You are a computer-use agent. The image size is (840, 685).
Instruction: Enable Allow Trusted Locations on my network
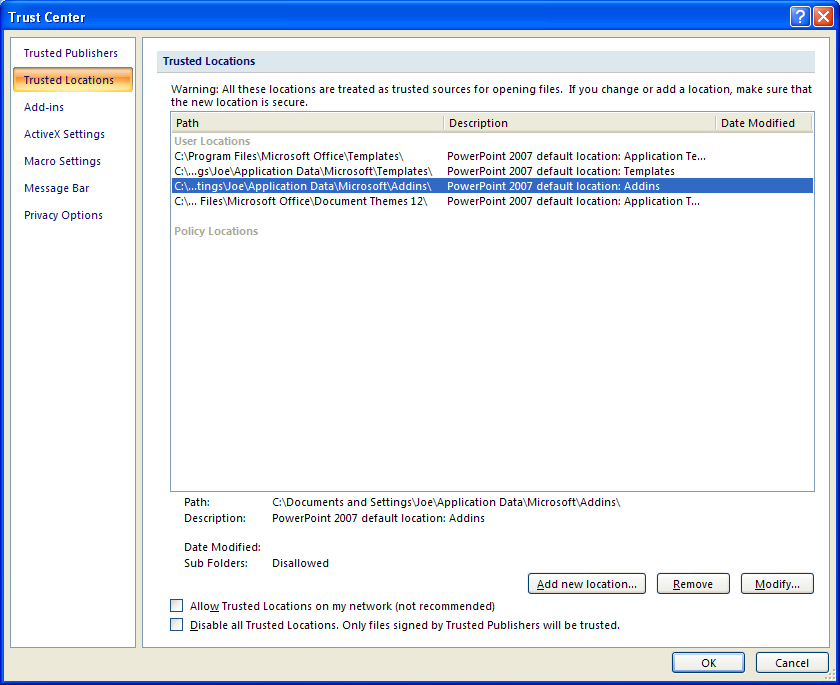[176, 605]
